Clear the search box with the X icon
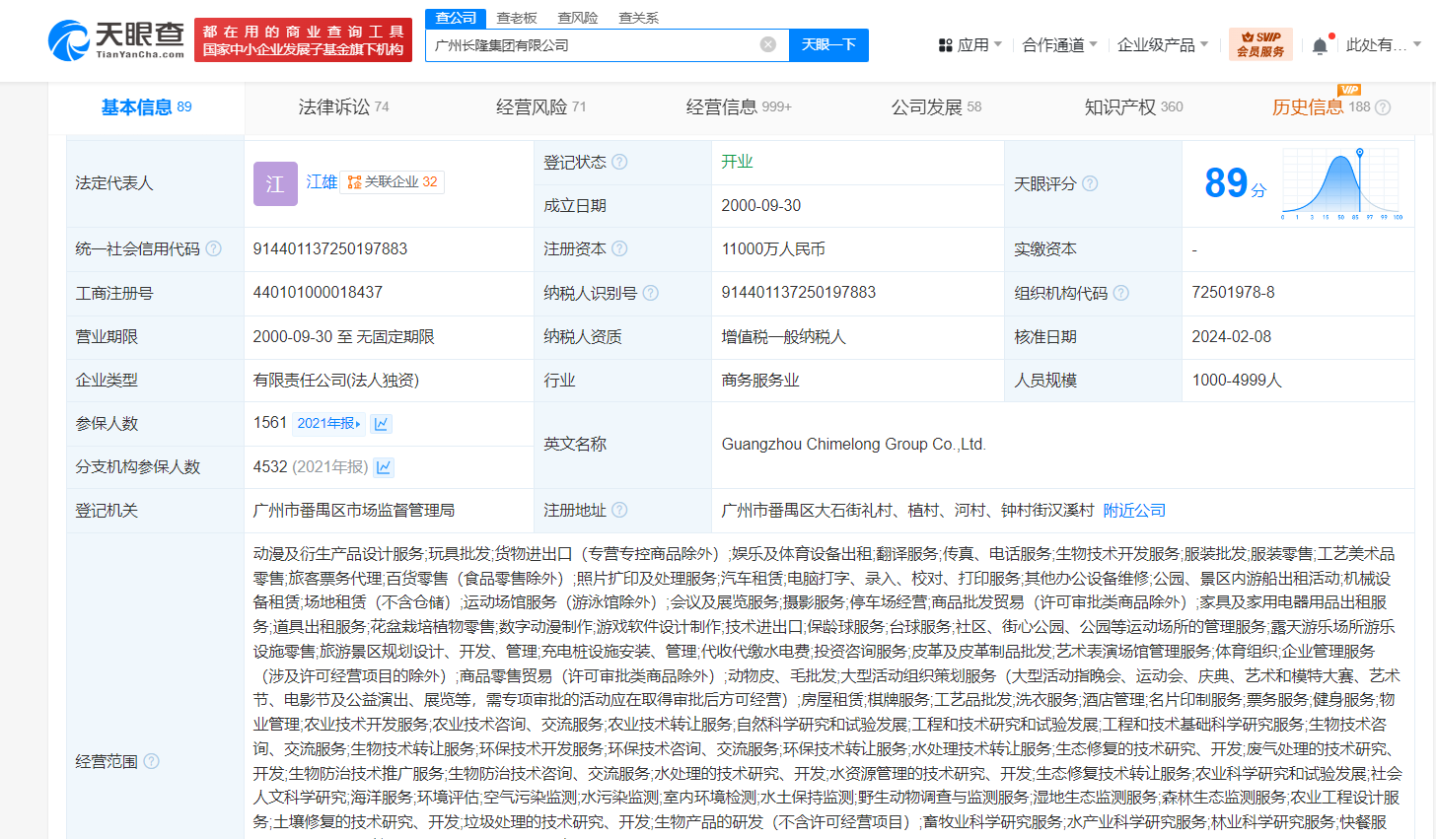 point(768,44)
